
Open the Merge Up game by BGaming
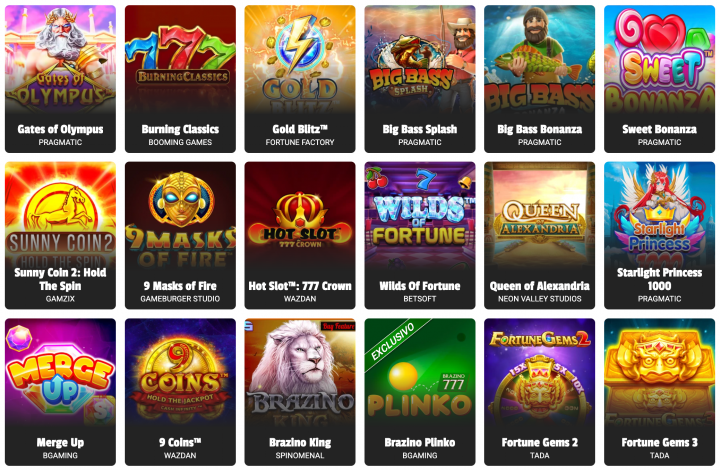[60, 392]
